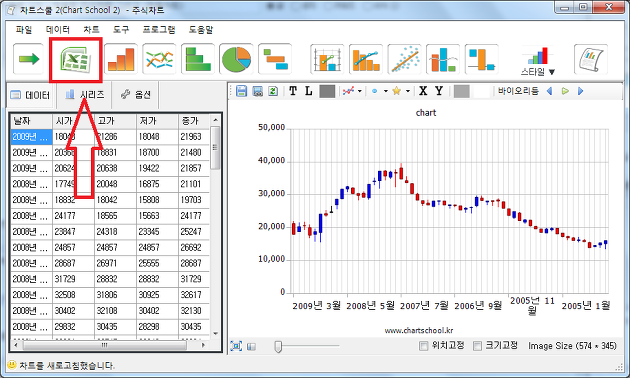
Task: Toggle the X axis button
Action: 423,91
